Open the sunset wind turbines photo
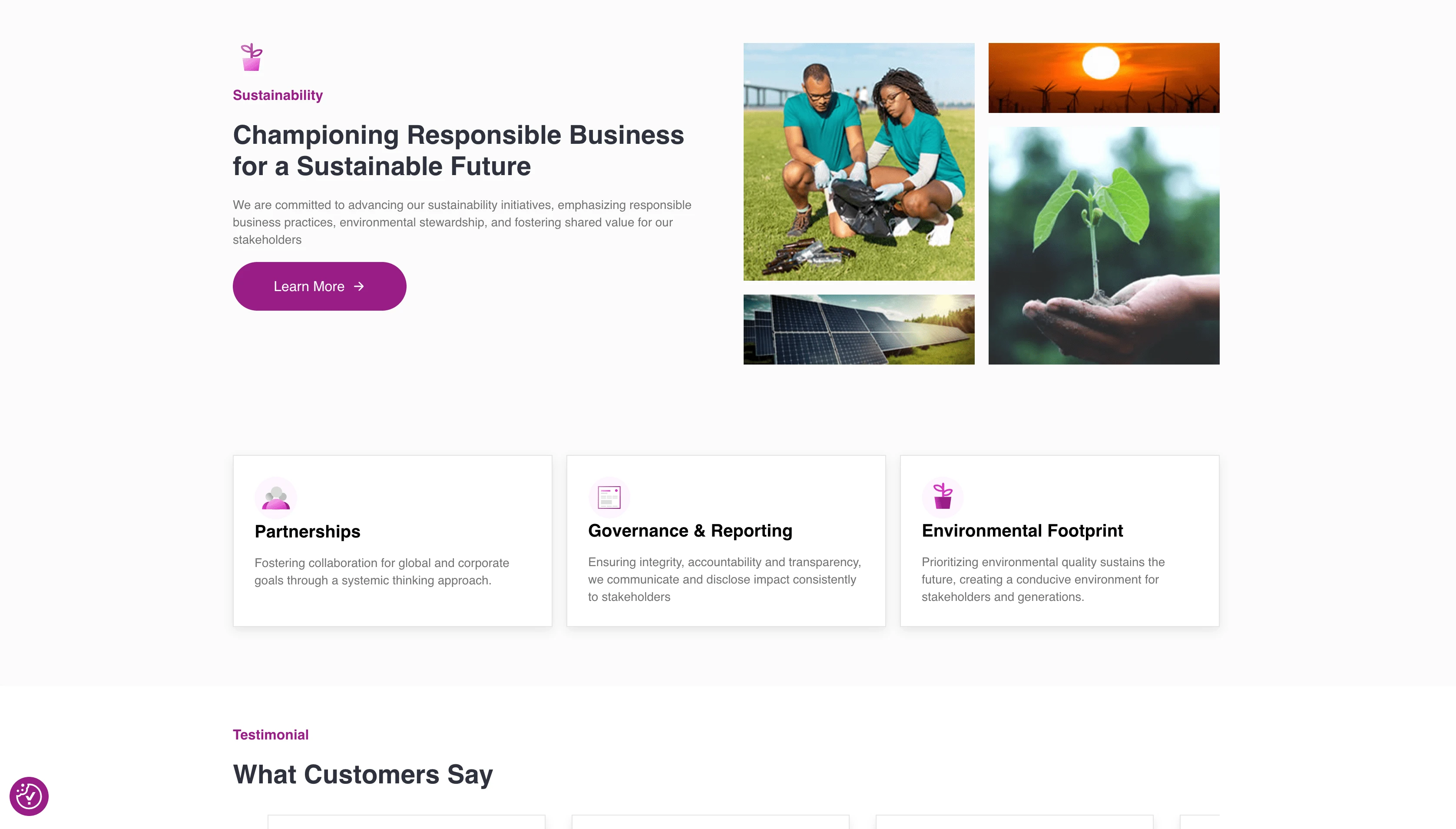 1104,78
